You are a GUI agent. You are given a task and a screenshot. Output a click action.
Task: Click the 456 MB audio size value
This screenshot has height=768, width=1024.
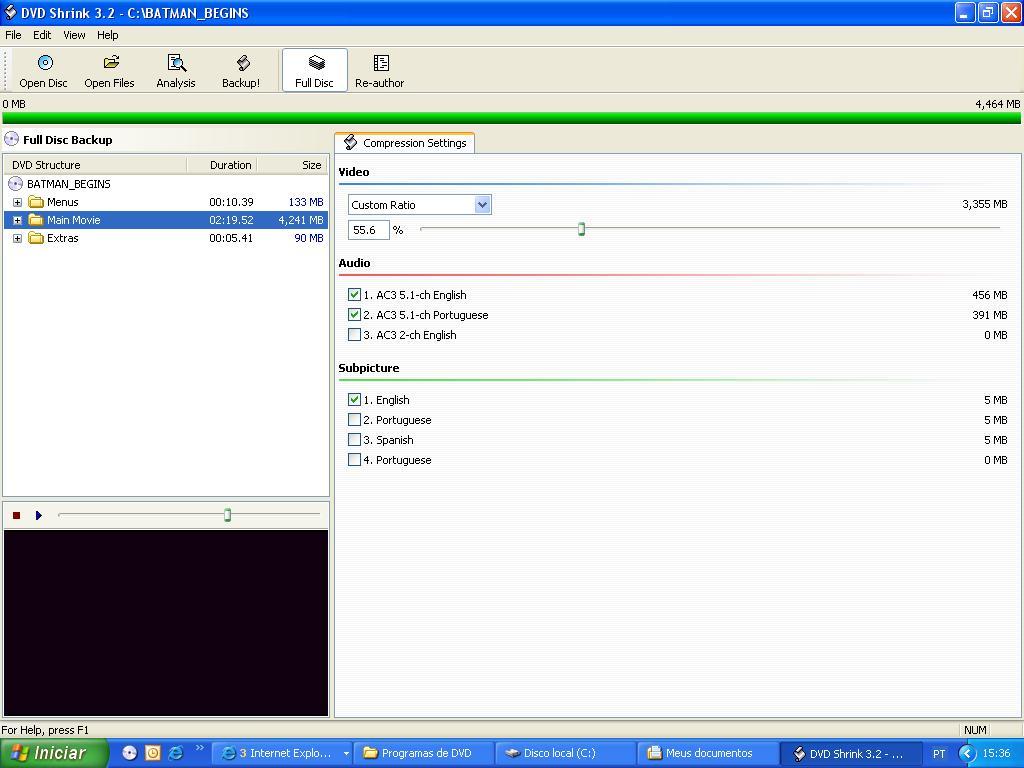(989, 295)
